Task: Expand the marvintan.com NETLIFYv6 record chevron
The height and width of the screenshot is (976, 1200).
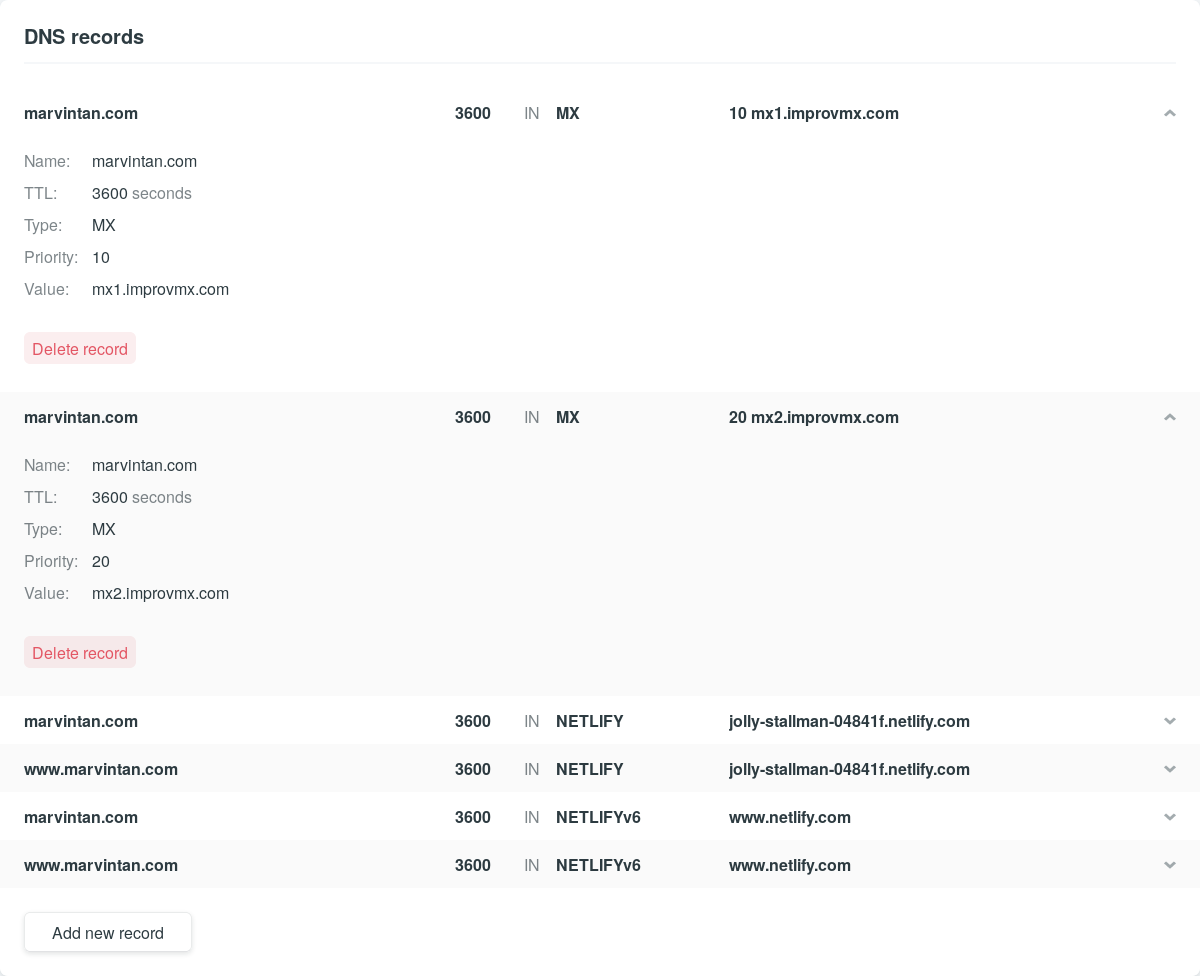Action: 1169,818
